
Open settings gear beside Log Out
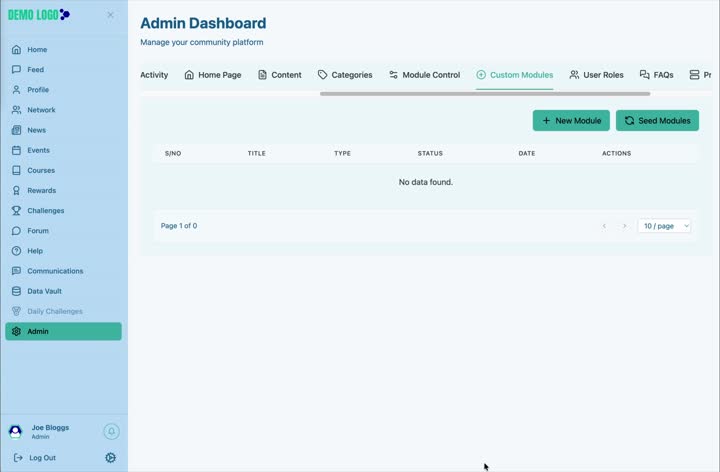pos(110,458)
